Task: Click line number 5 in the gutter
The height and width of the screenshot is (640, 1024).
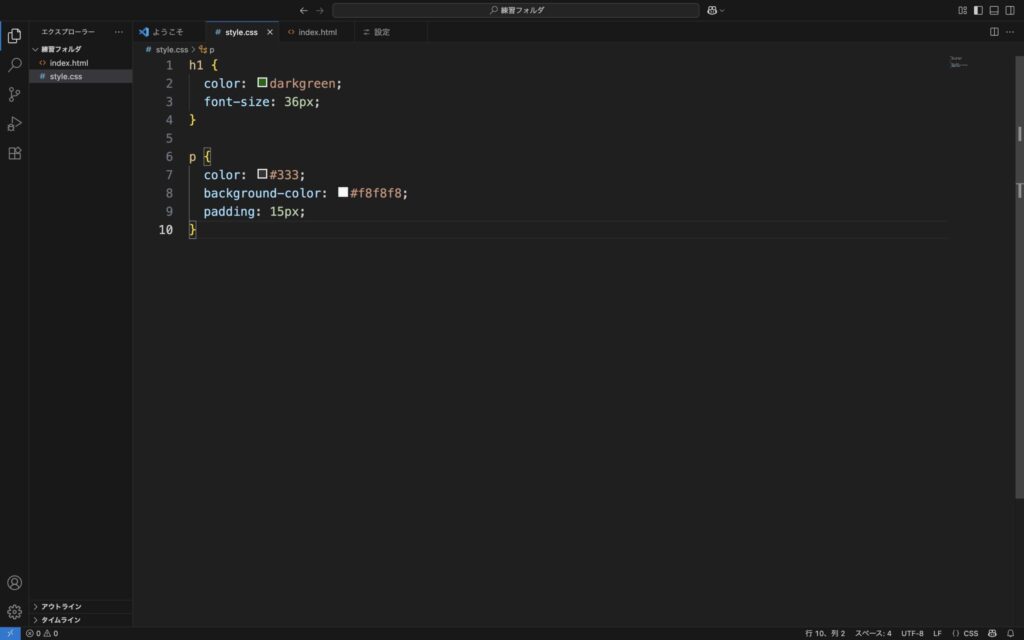Action: tap(169, 138)
